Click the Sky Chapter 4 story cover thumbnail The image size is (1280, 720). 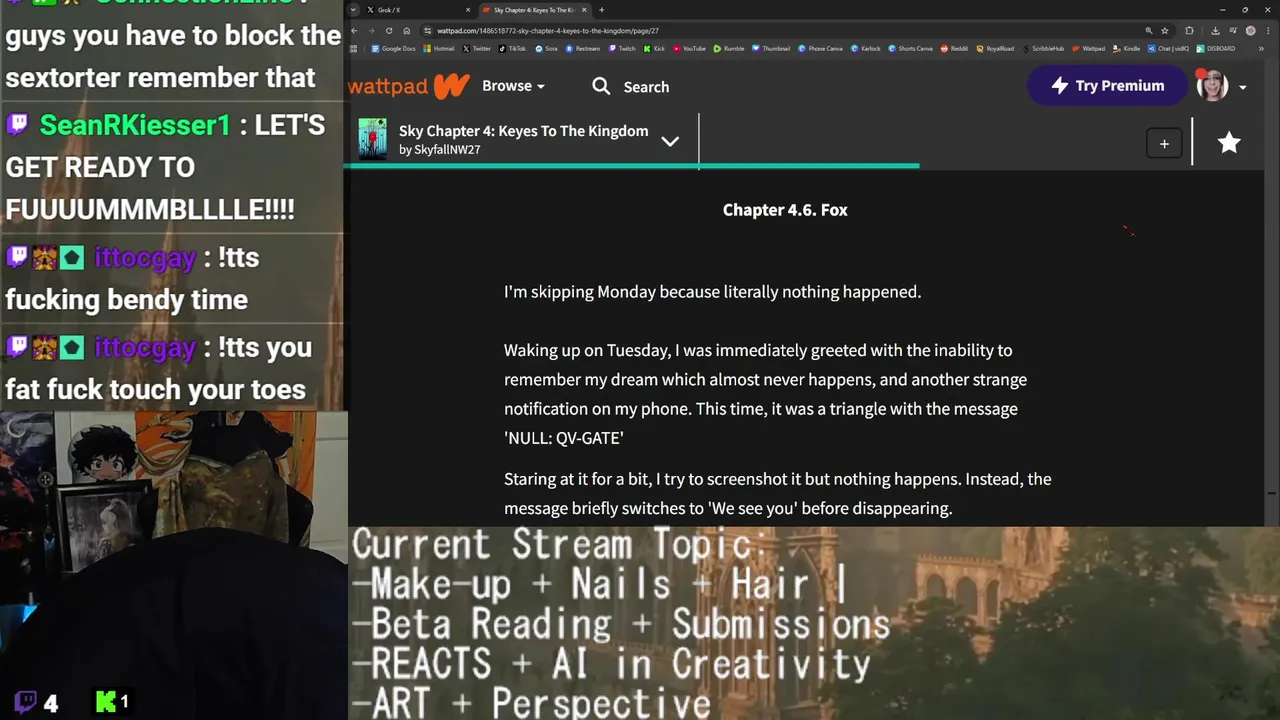(372, 139)
